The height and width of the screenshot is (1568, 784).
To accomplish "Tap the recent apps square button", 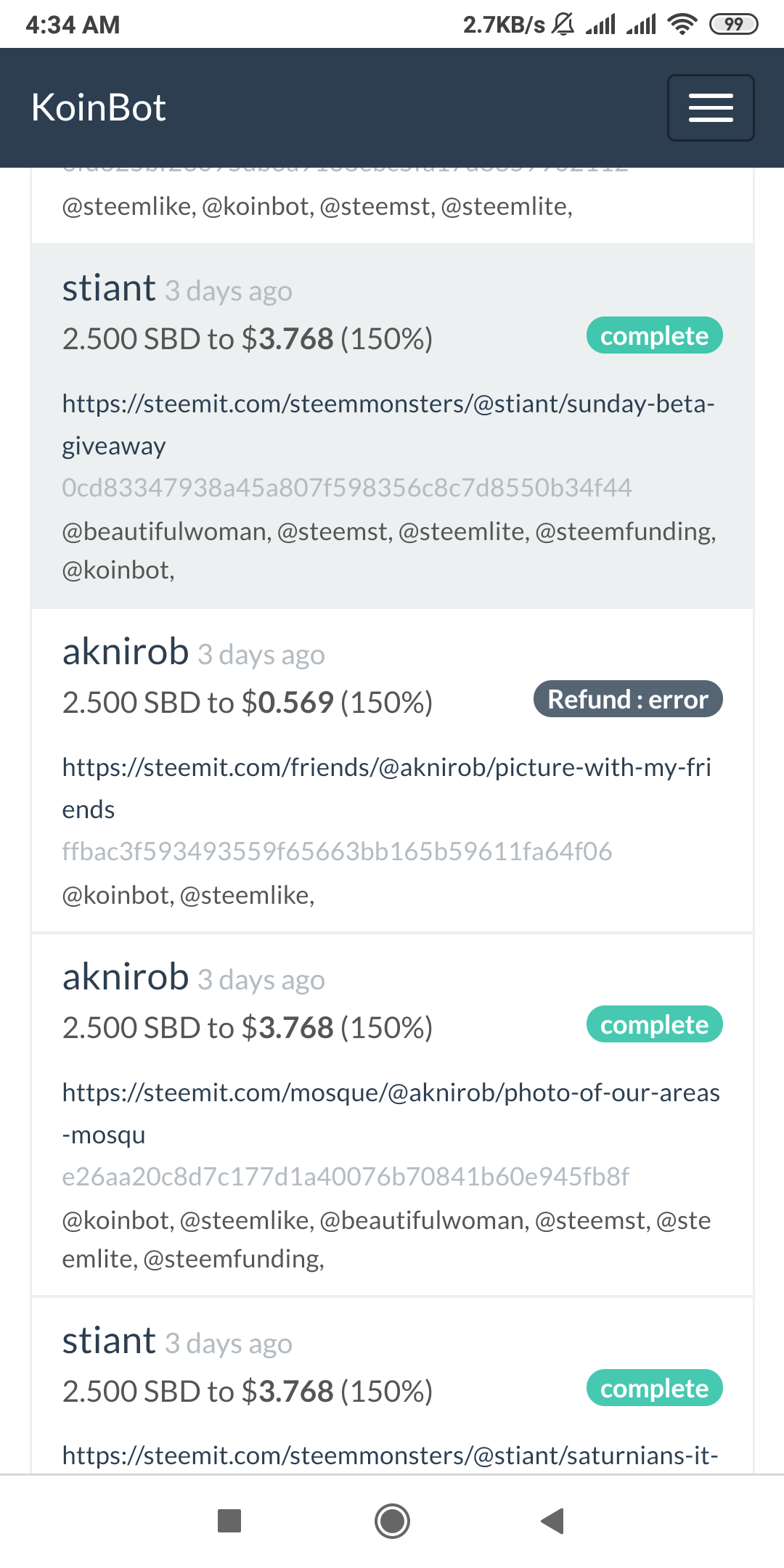I will tap(229, 1521).
